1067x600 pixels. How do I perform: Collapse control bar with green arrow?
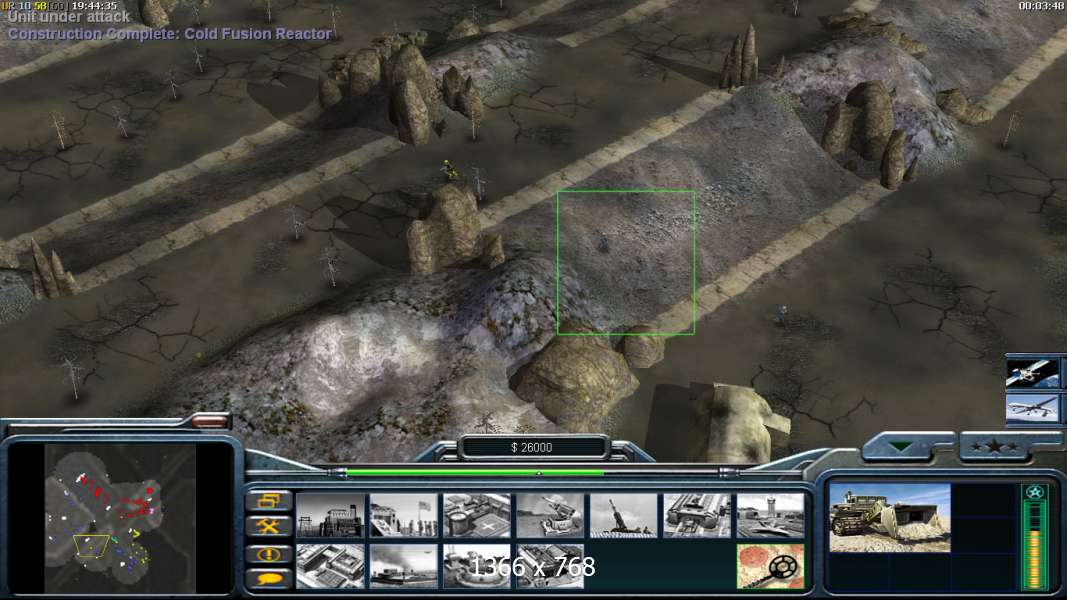[902, 447]
